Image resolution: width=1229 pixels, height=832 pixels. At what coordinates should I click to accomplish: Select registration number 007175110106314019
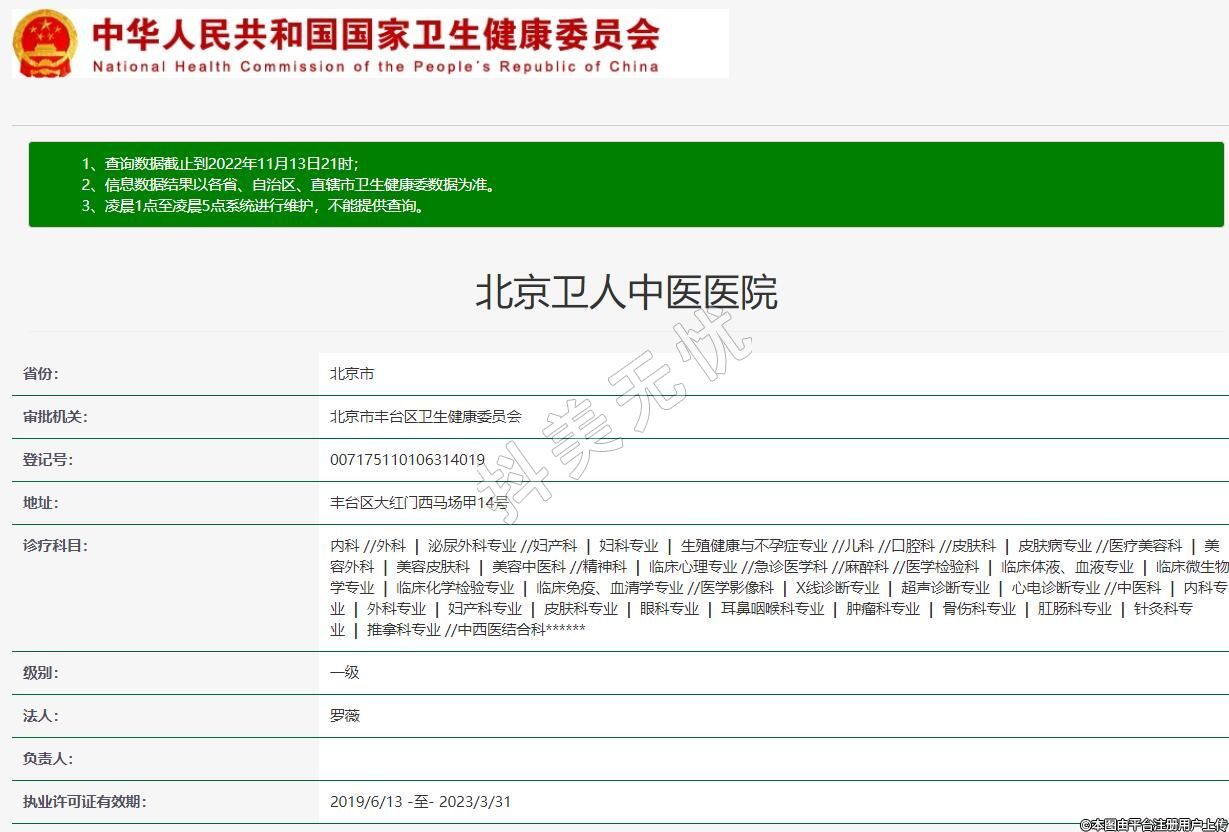(407, 460)
